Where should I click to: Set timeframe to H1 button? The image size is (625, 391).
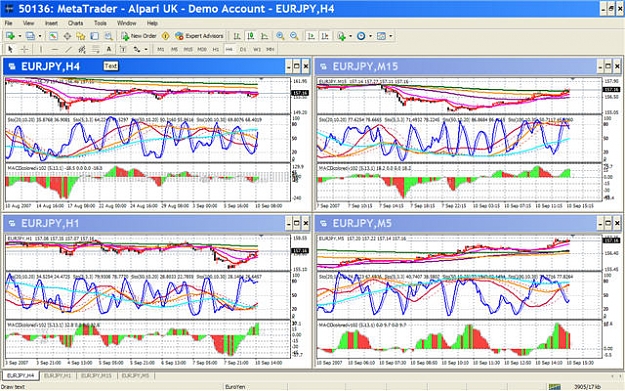tap(216, 49)
